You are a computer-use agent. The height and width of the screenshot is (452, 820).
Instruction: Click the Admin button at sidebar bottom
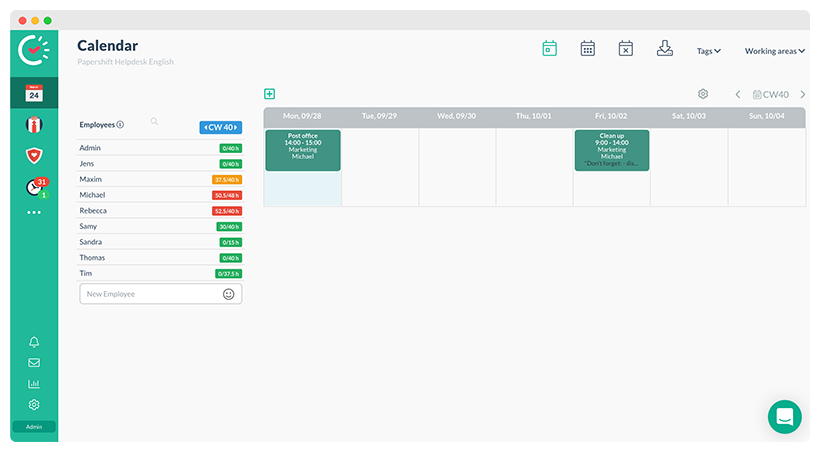[34, 426]
